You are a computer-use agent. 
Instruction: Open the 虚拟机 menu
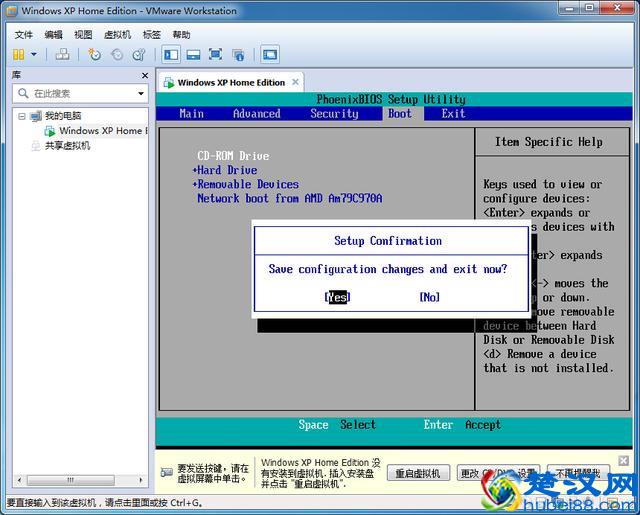click(117, 35)
